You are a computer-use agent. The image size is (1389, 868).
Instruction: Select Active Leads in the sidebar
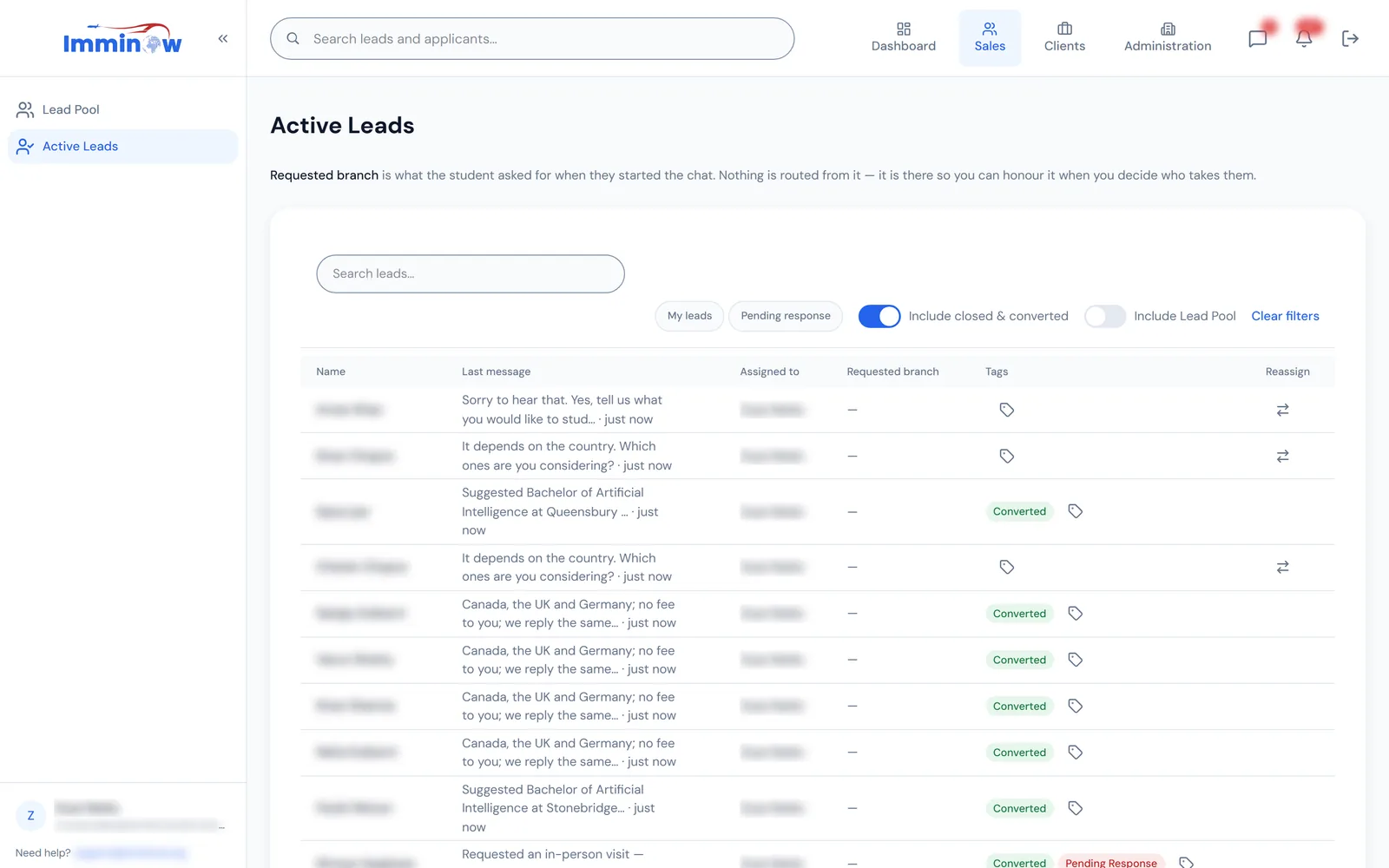point(122,146)
